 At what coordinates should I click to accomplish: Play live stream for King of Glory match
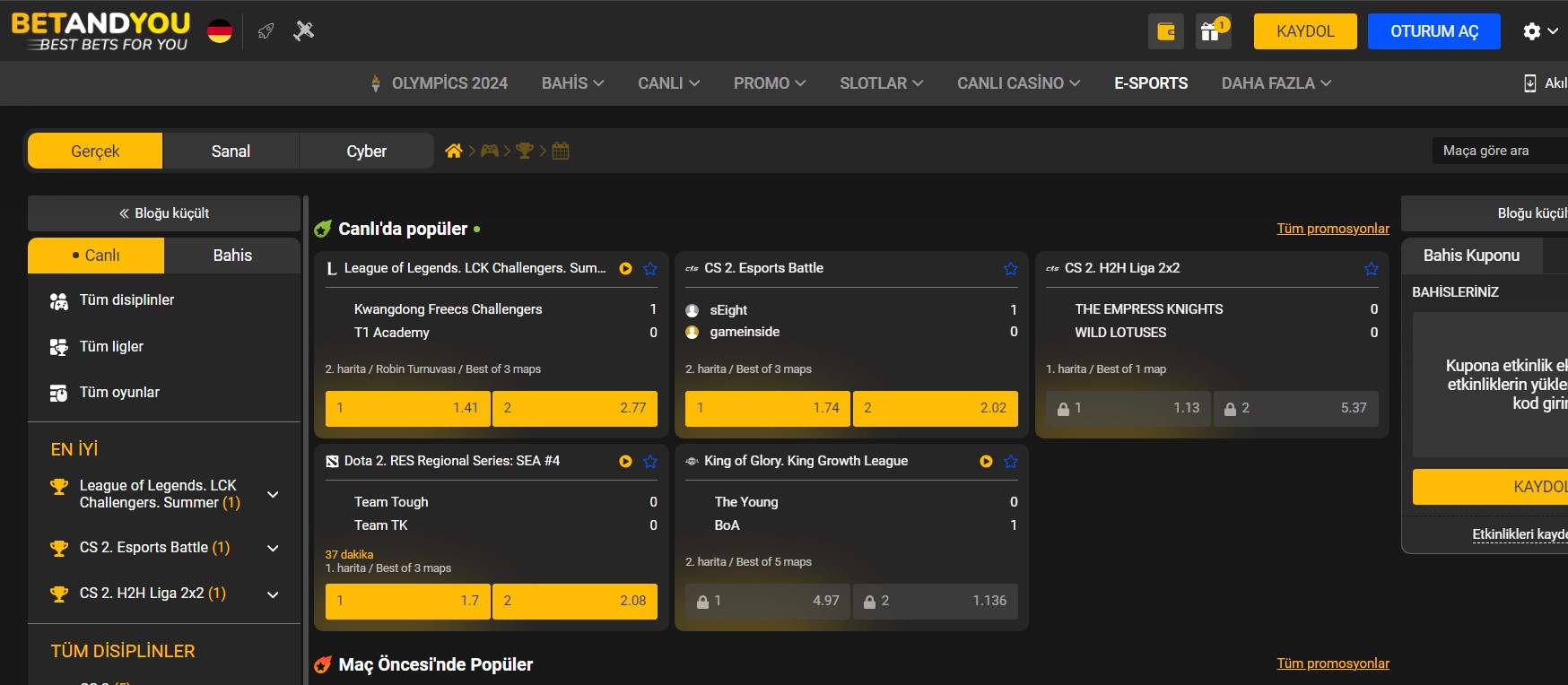[x=986, y=461]
